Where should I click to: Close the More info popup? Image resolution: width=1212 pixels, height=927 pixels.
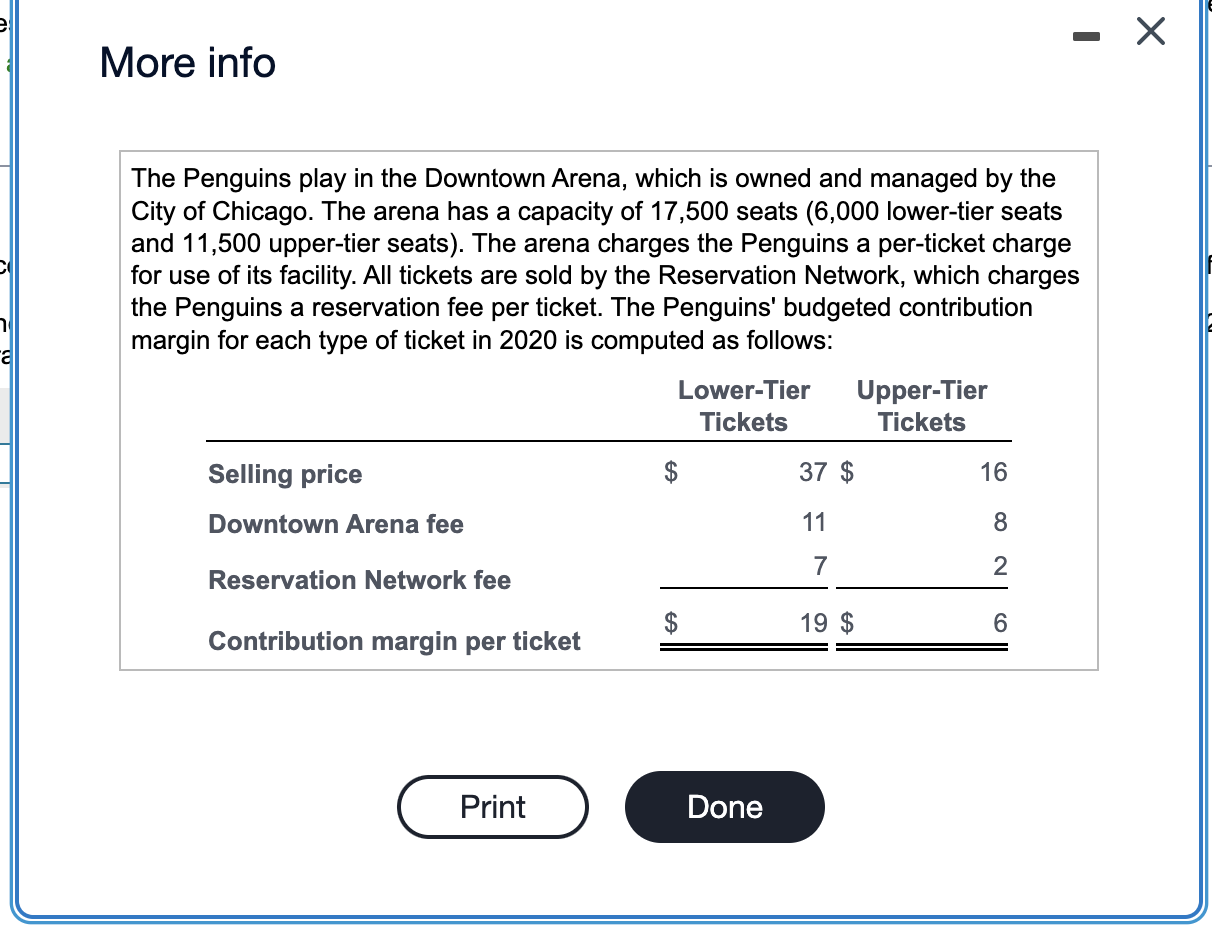1150,31
